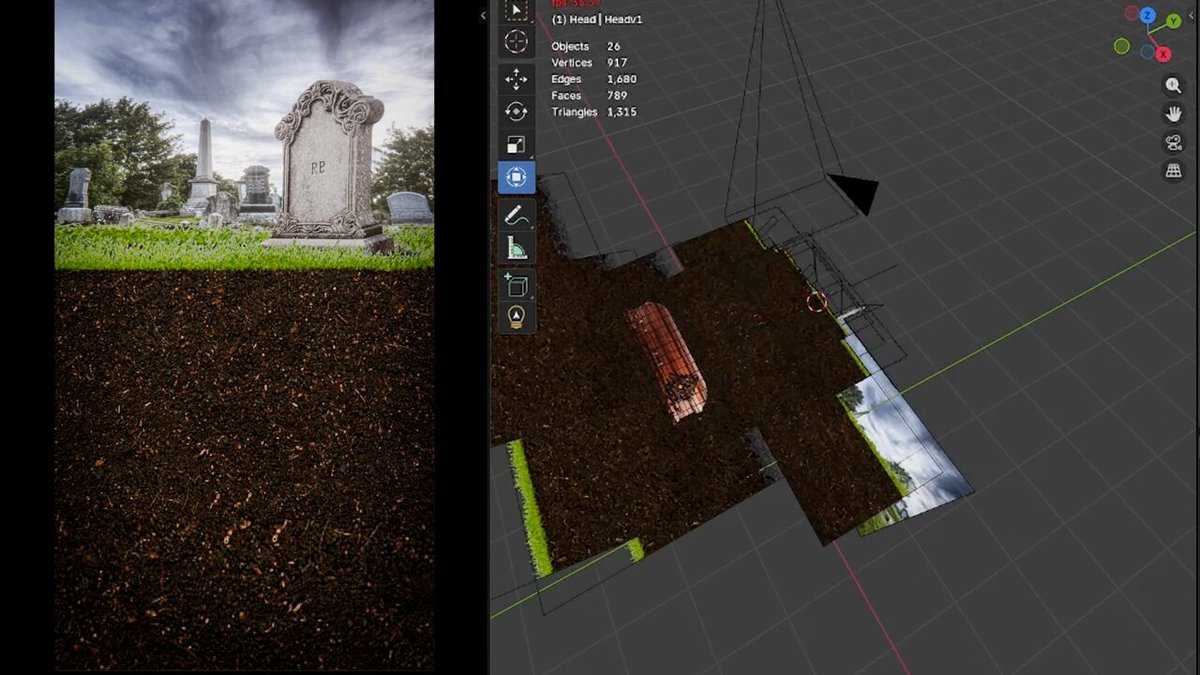Click the pan hand navigation icon

[1174, 113]
